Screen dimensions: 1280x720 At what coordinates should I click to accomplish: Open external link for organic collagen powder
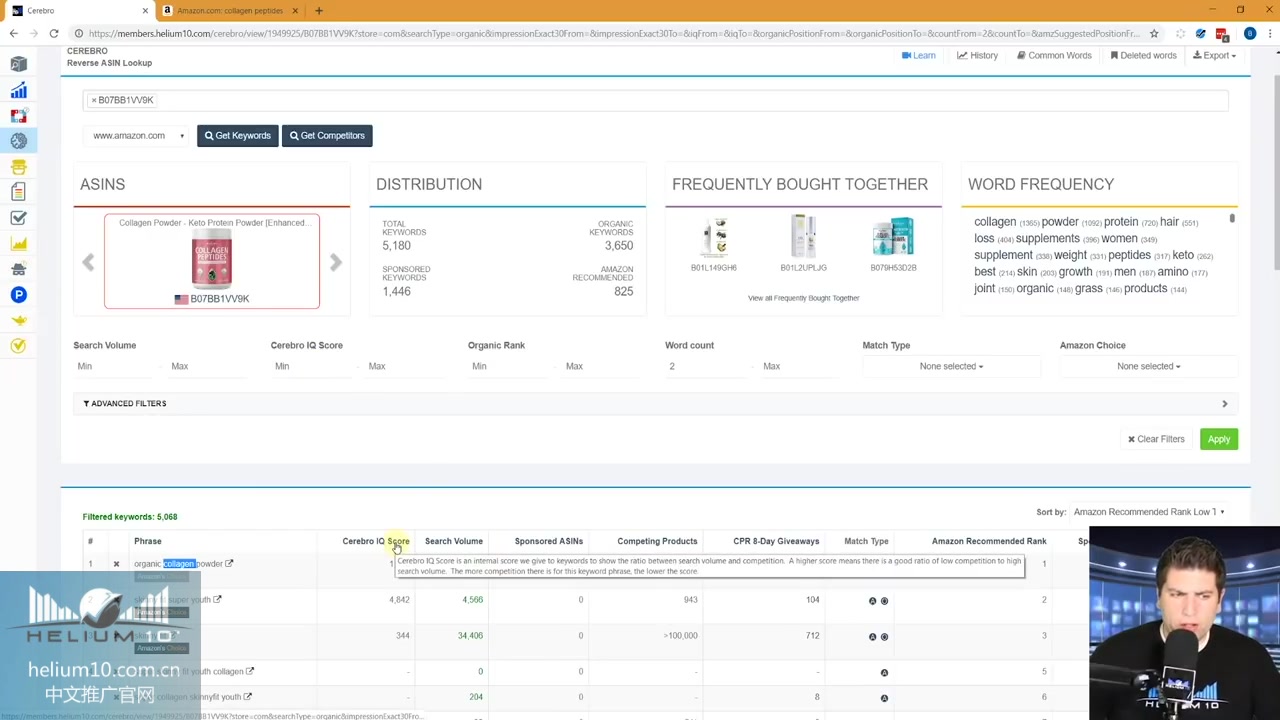[x=229, y=564]
